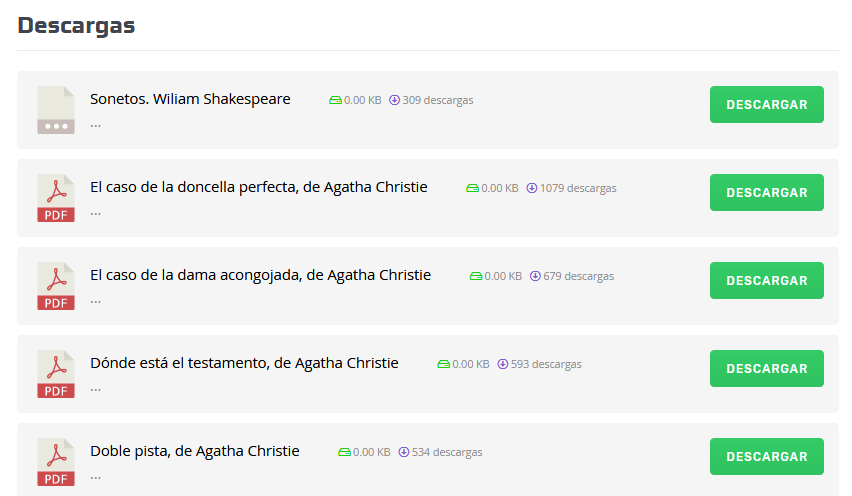Download Sonetos by William Shakespeare
852x496 pixels.
click(766, 104)
